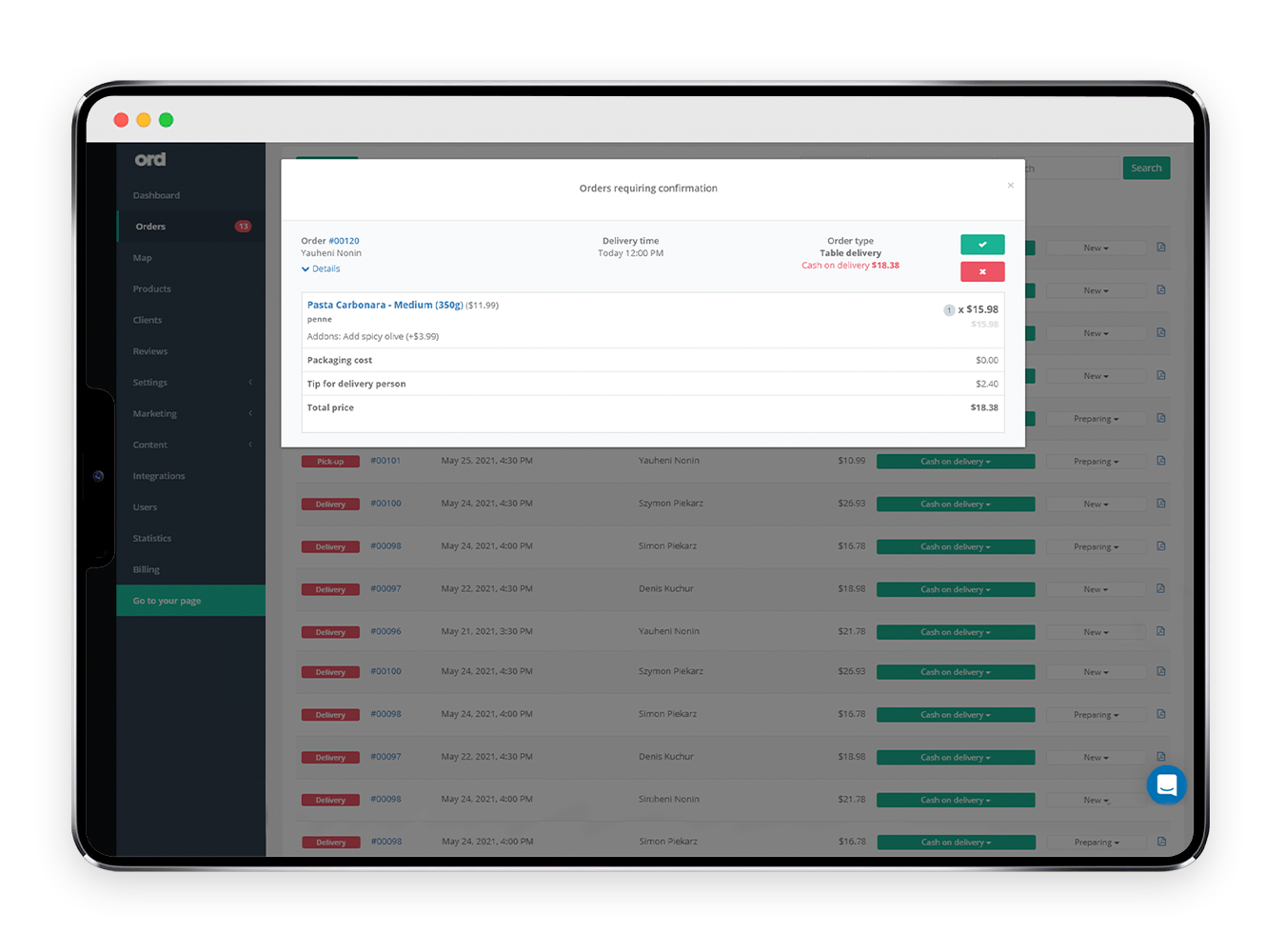
Task: Open Cash on delivery dropdown for #00101
Action: [x=955, y=462]
